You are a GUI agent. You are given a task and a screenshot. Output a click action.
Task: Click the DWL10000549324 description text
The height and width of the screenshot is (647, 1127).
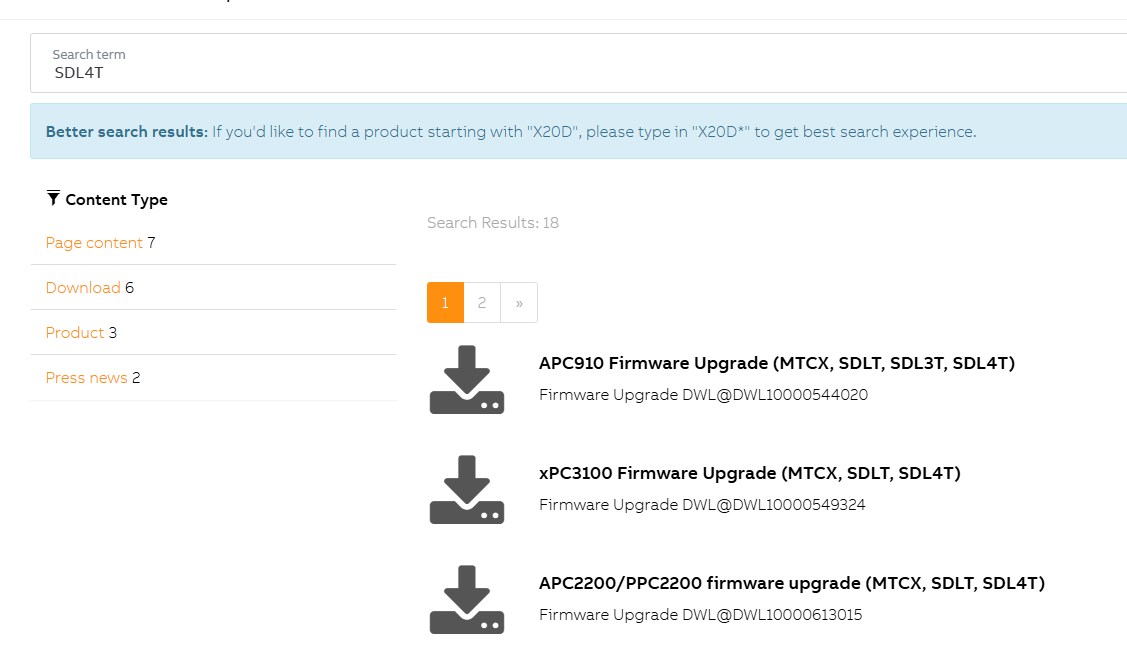click(x=702, y=505)
